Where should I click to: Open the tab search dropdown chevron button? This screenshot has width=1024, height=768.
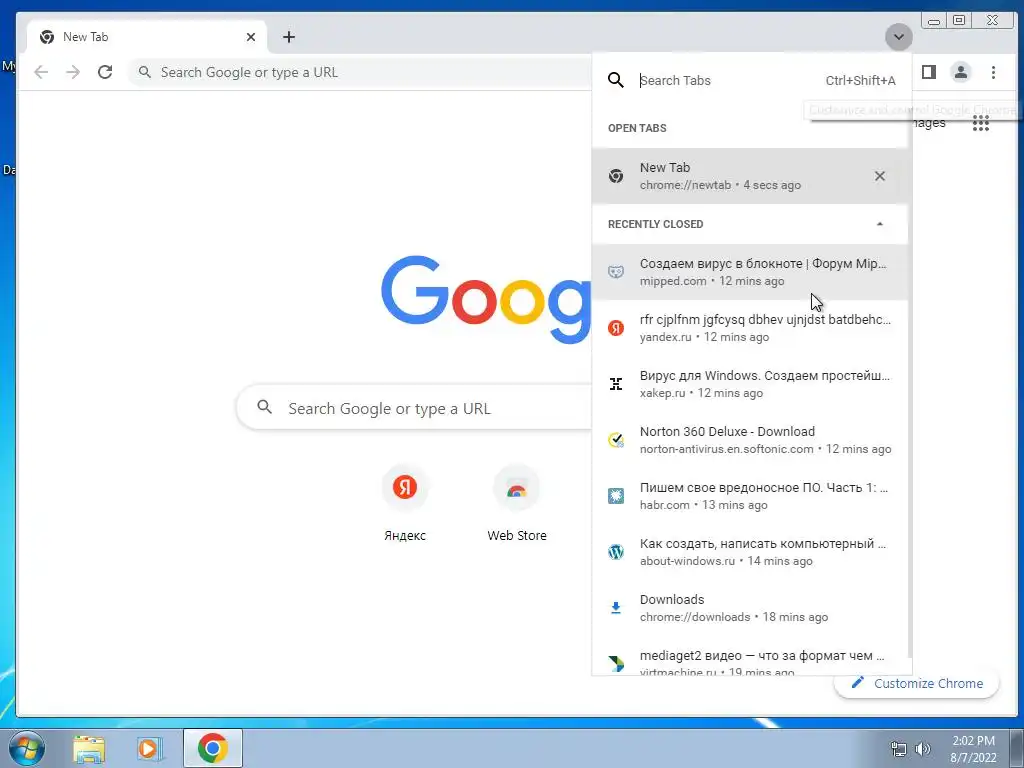[x=899, y=37]
